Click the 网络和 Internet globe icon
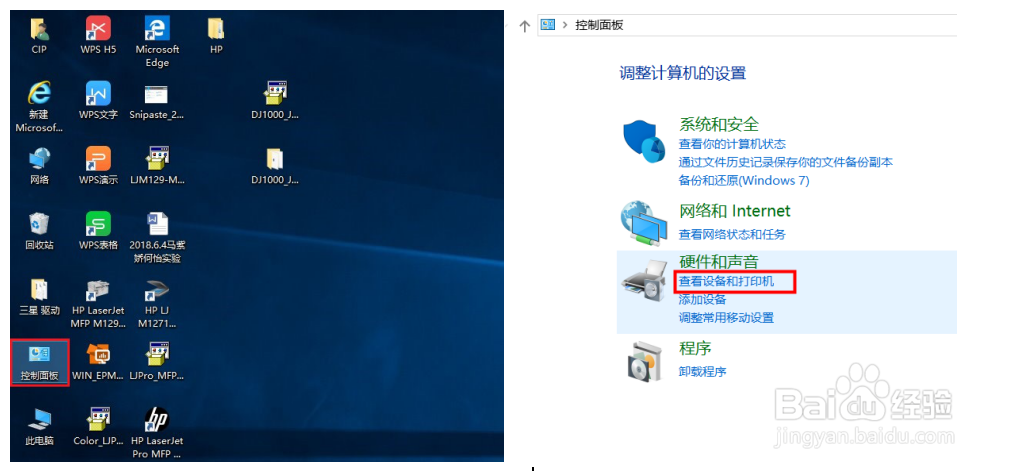 coord(644,224)
